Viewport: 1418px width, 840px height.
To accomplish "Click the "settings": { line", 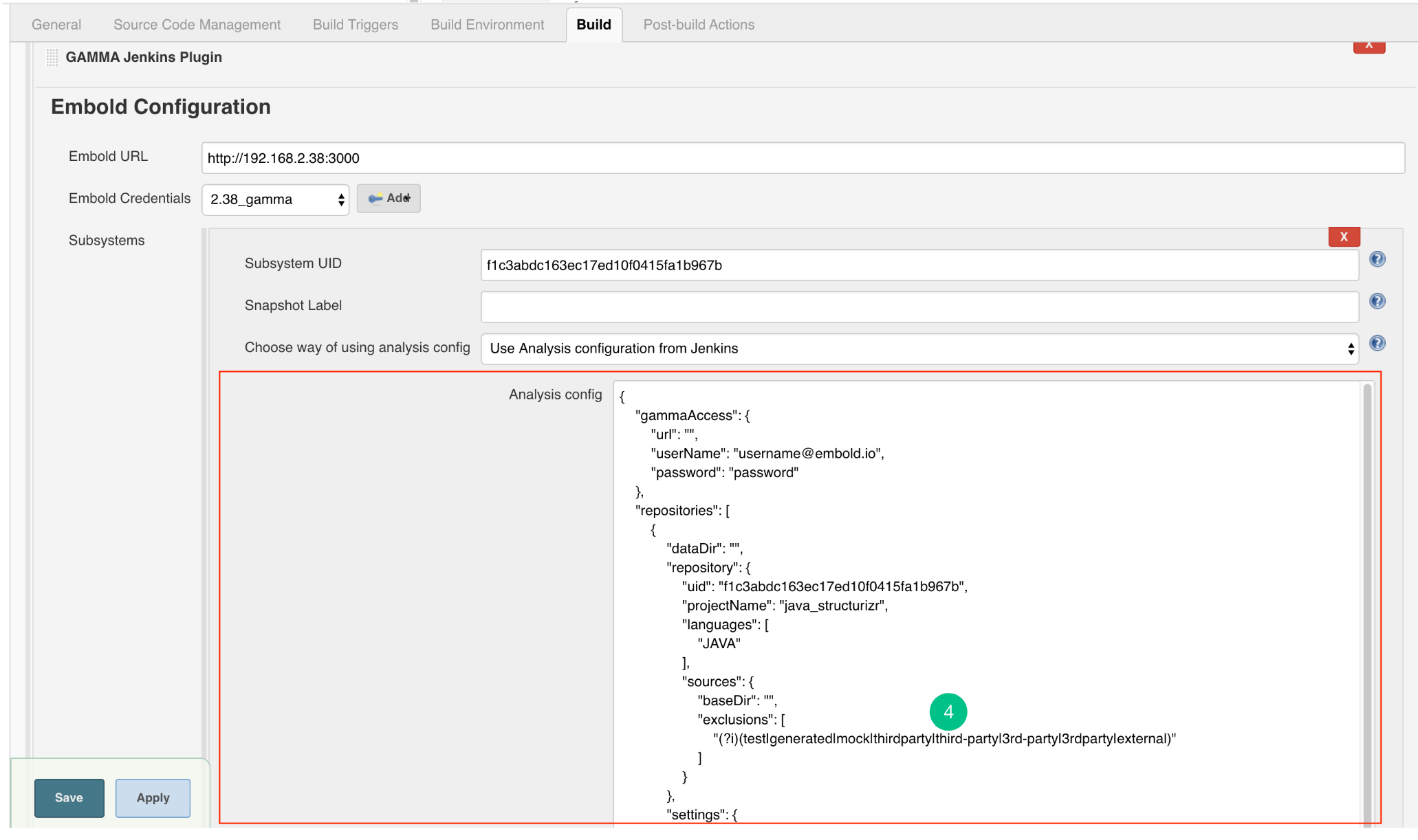I will (x=702, y=815).
